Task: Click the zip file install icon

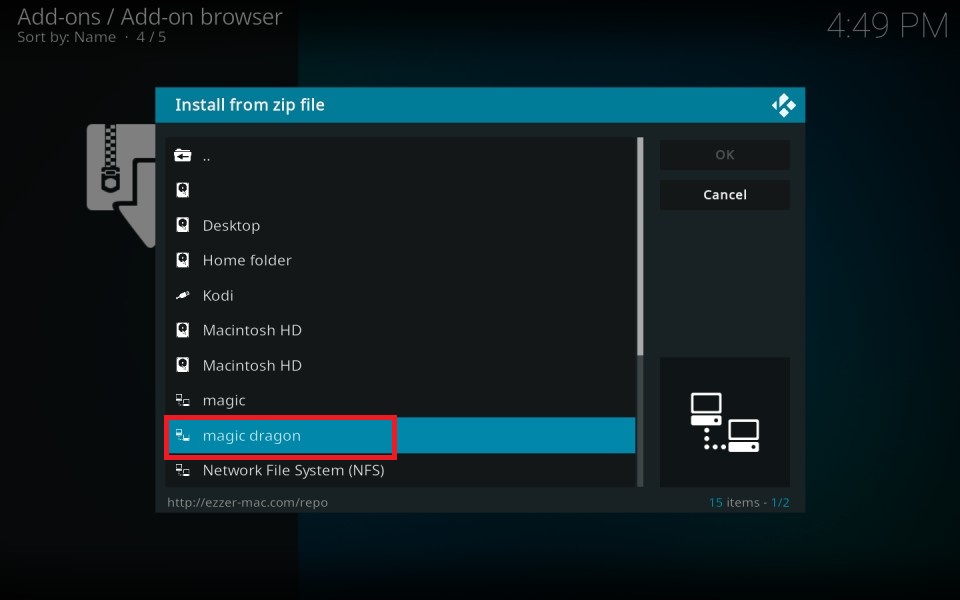Action: coord(121,185)
